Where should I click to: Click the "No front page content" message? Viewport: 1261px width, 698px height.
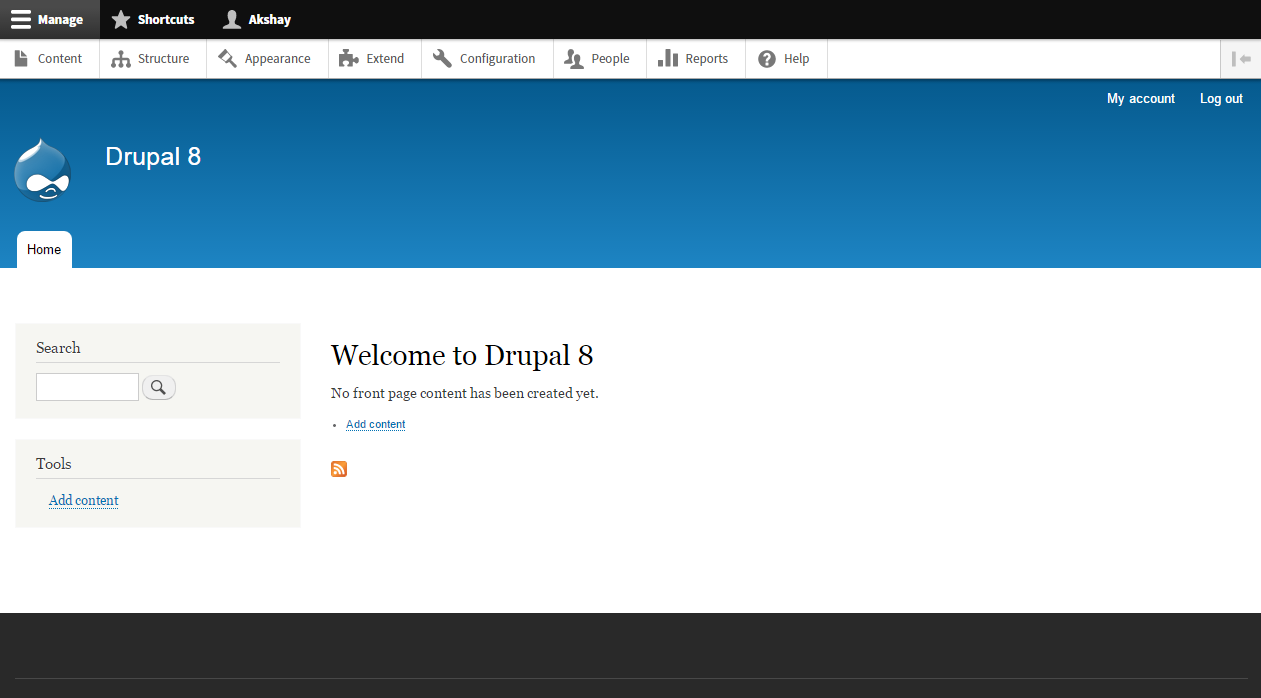click(465, 393)
